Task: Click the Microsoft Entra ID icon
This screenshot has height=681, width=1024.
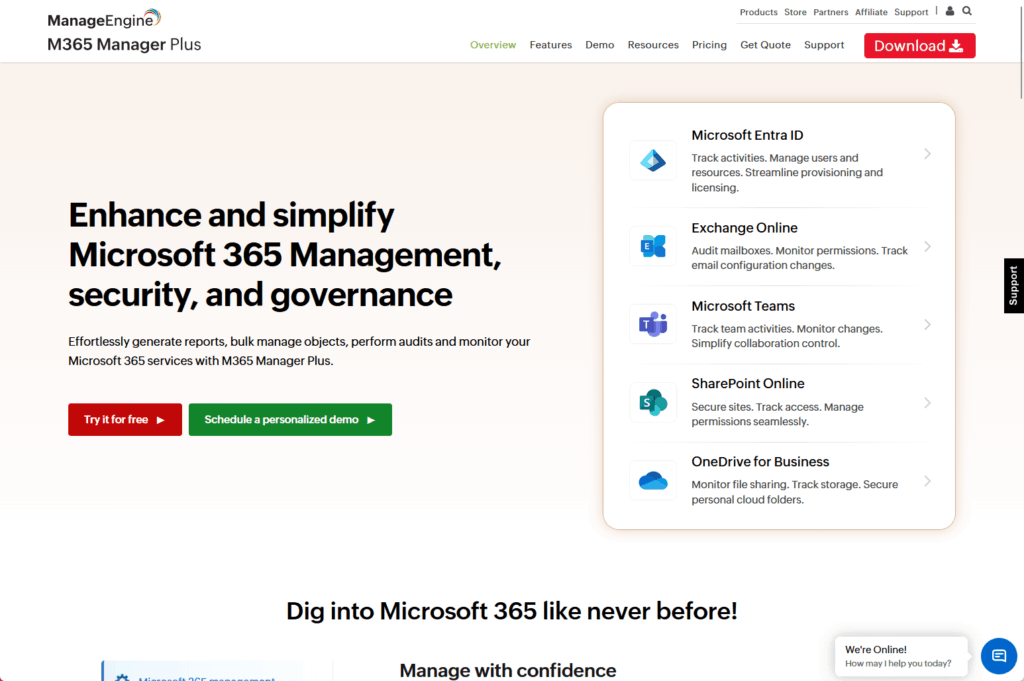Action: point(652,161)
